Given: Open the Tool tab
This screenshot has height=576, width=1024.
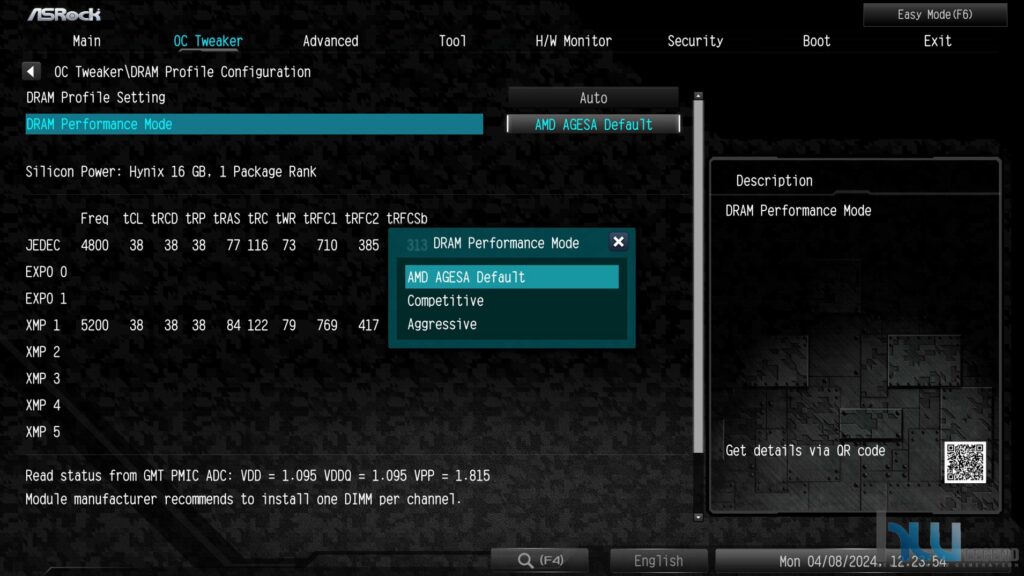Looking at the screenshot, I should 453,41.
